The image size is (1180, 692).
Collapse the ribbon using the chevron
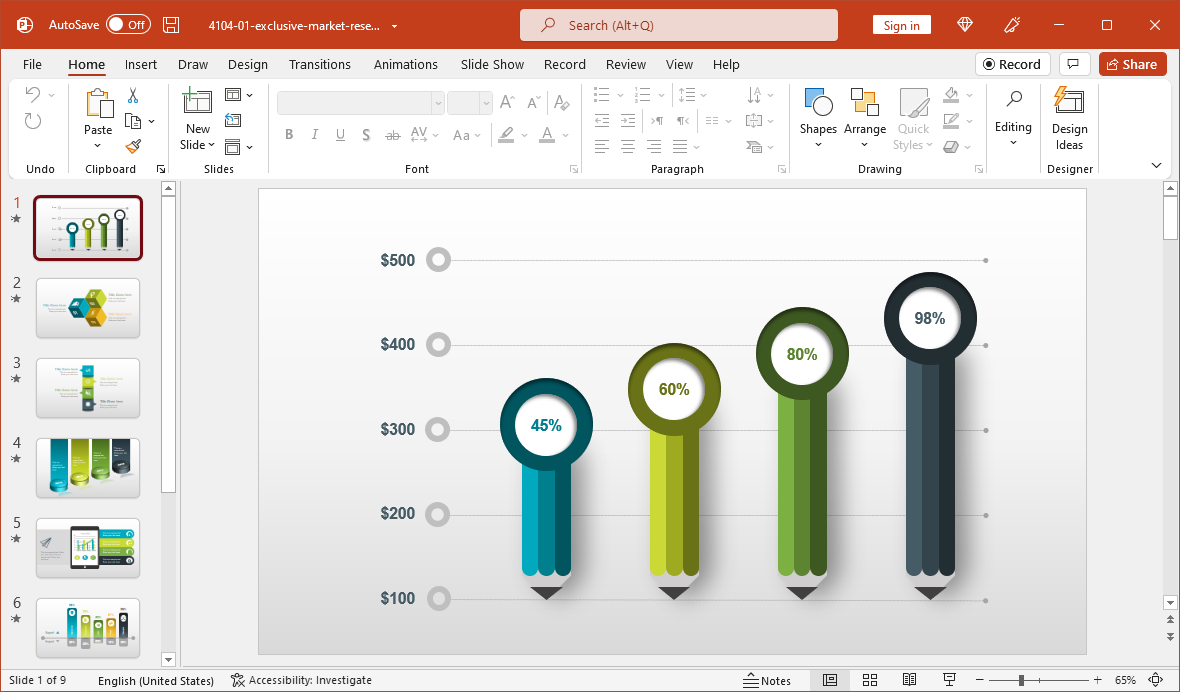pyautogui.click(x=1157, y=165)
